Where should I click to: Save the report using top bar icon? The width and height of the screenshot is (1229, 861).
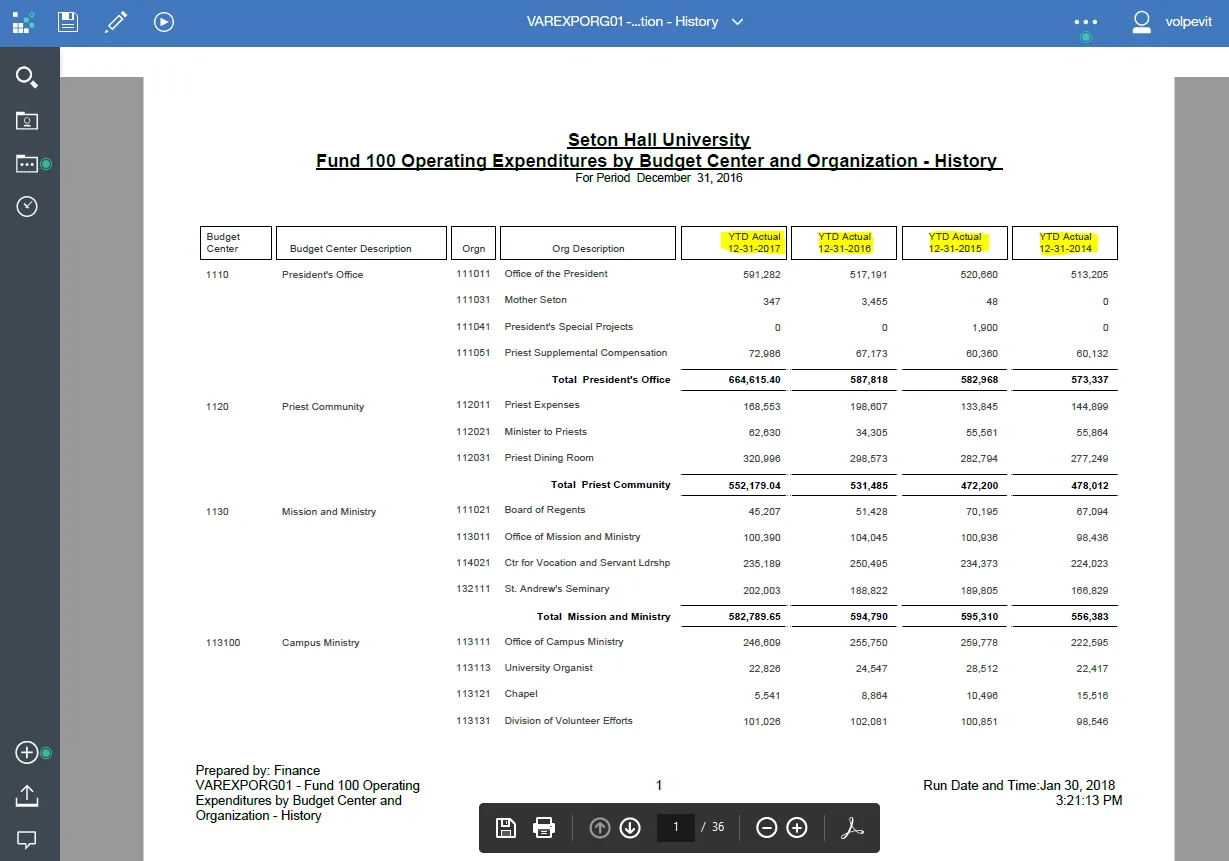pyautogui.click(x=68, y=21)
